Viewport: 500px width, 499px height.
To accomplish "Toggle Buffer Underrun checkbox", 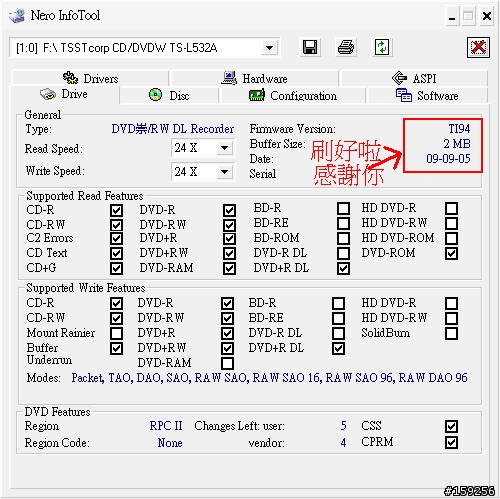I will [x=116, y=348].
